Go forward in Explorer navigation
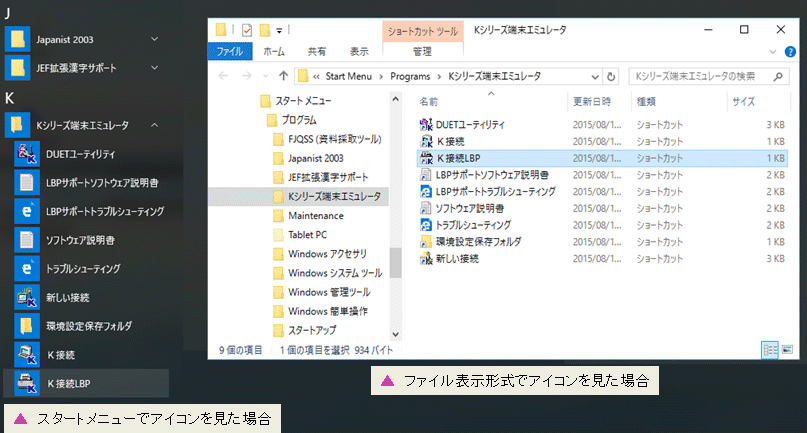807x433 pixels. point(247,76)
